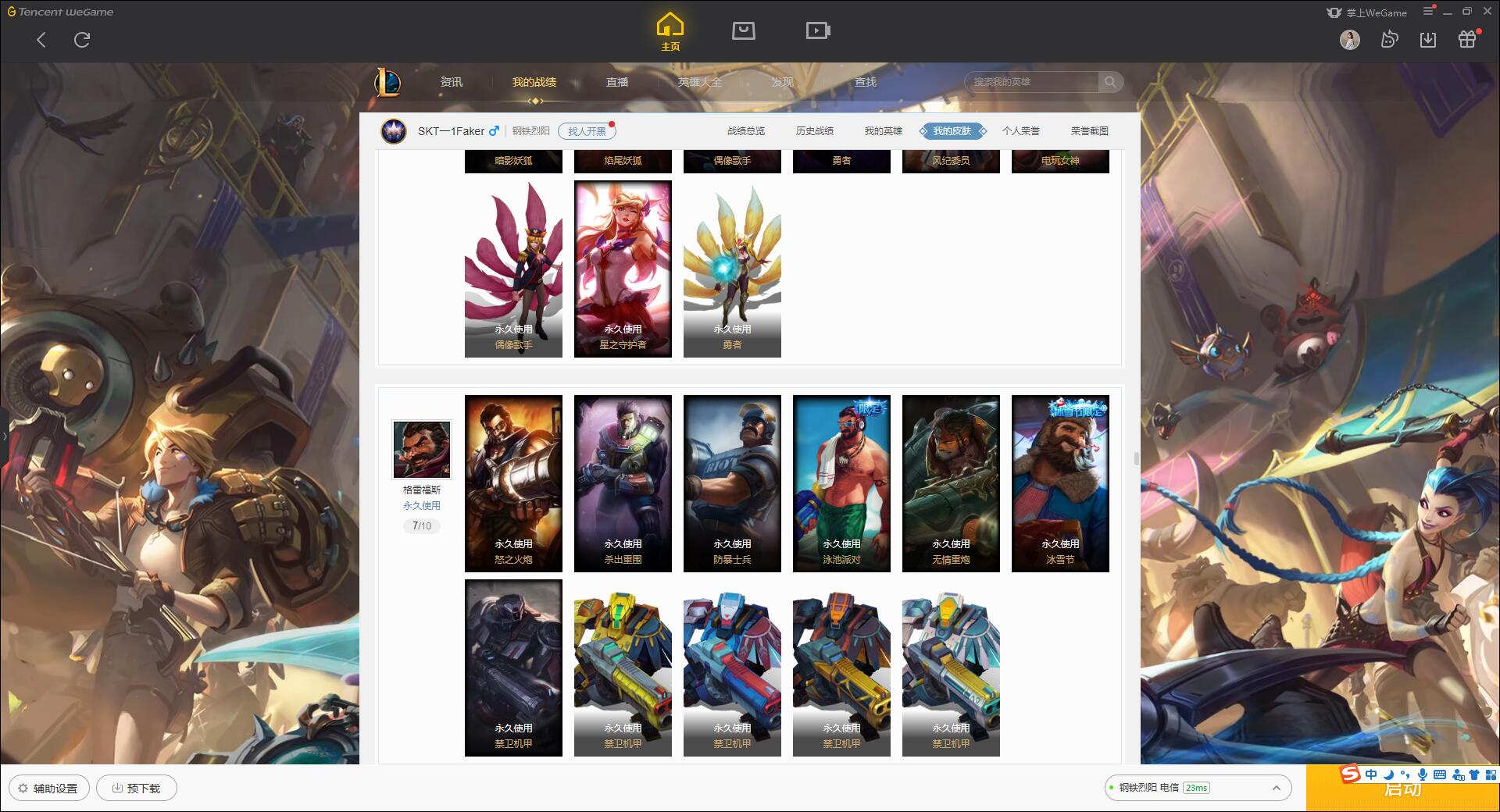Screen dimensions: 1500x812
Task: Click the 7/10 skin count badge
Action: click(422, 526)
